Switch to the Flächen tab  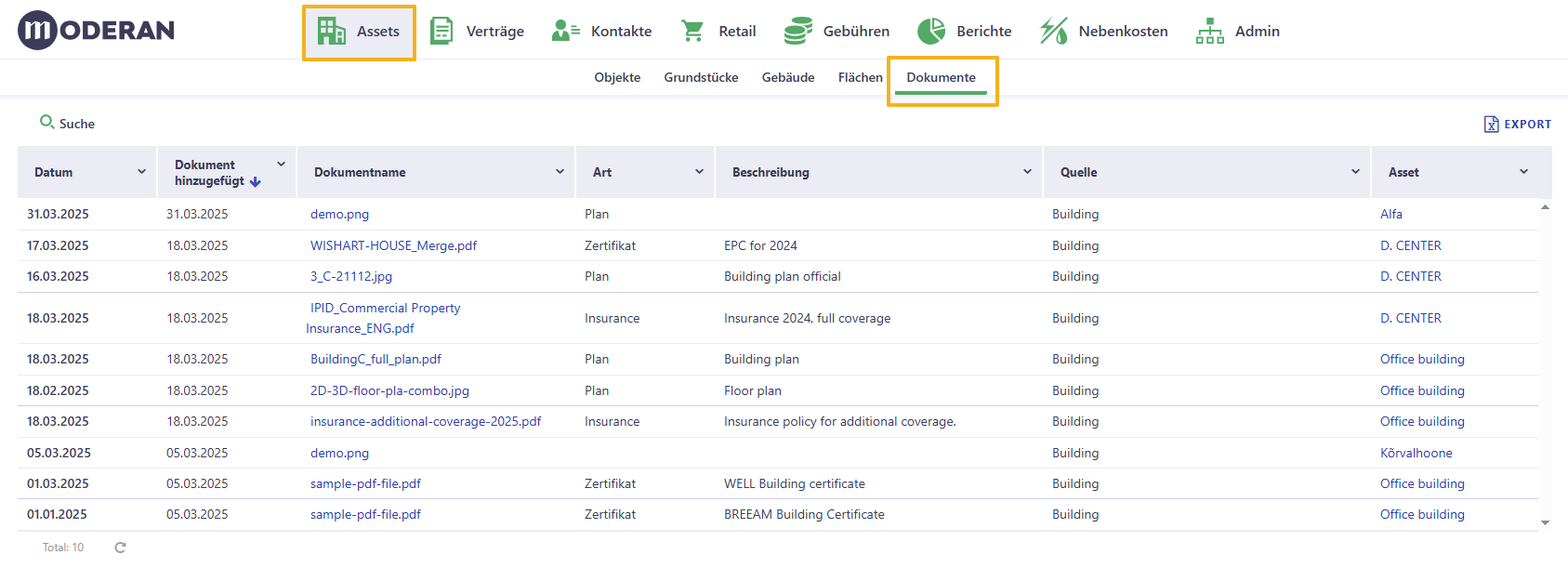point(860,77)
